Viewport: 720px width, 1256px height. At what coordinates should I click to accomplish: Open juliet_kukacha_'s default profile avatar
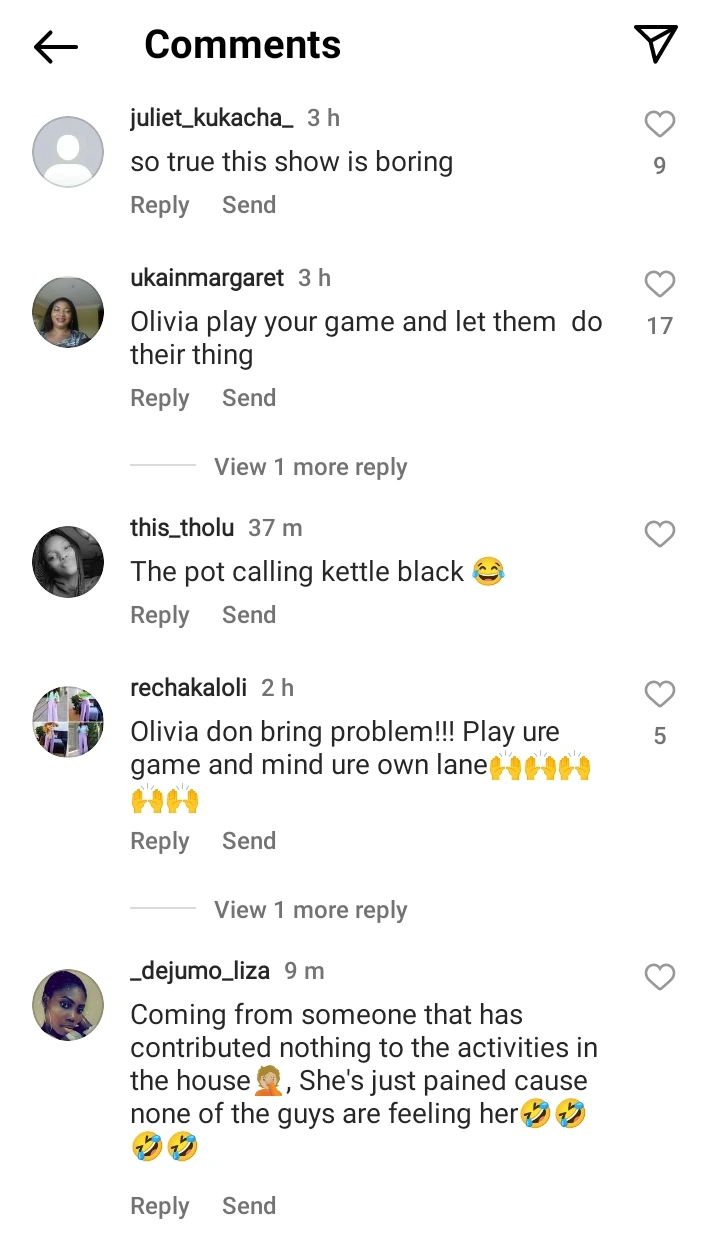tap(68, 152)
